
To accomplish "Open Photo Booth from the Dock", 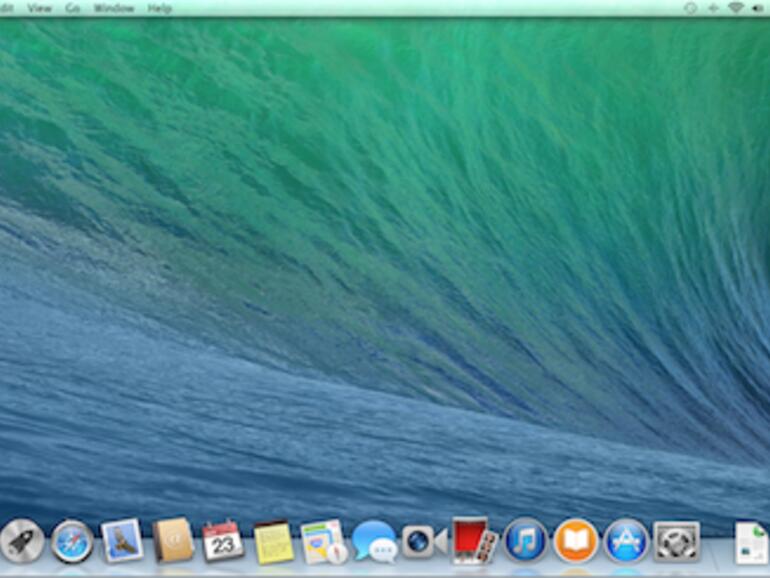I will [x=473, y=541].
